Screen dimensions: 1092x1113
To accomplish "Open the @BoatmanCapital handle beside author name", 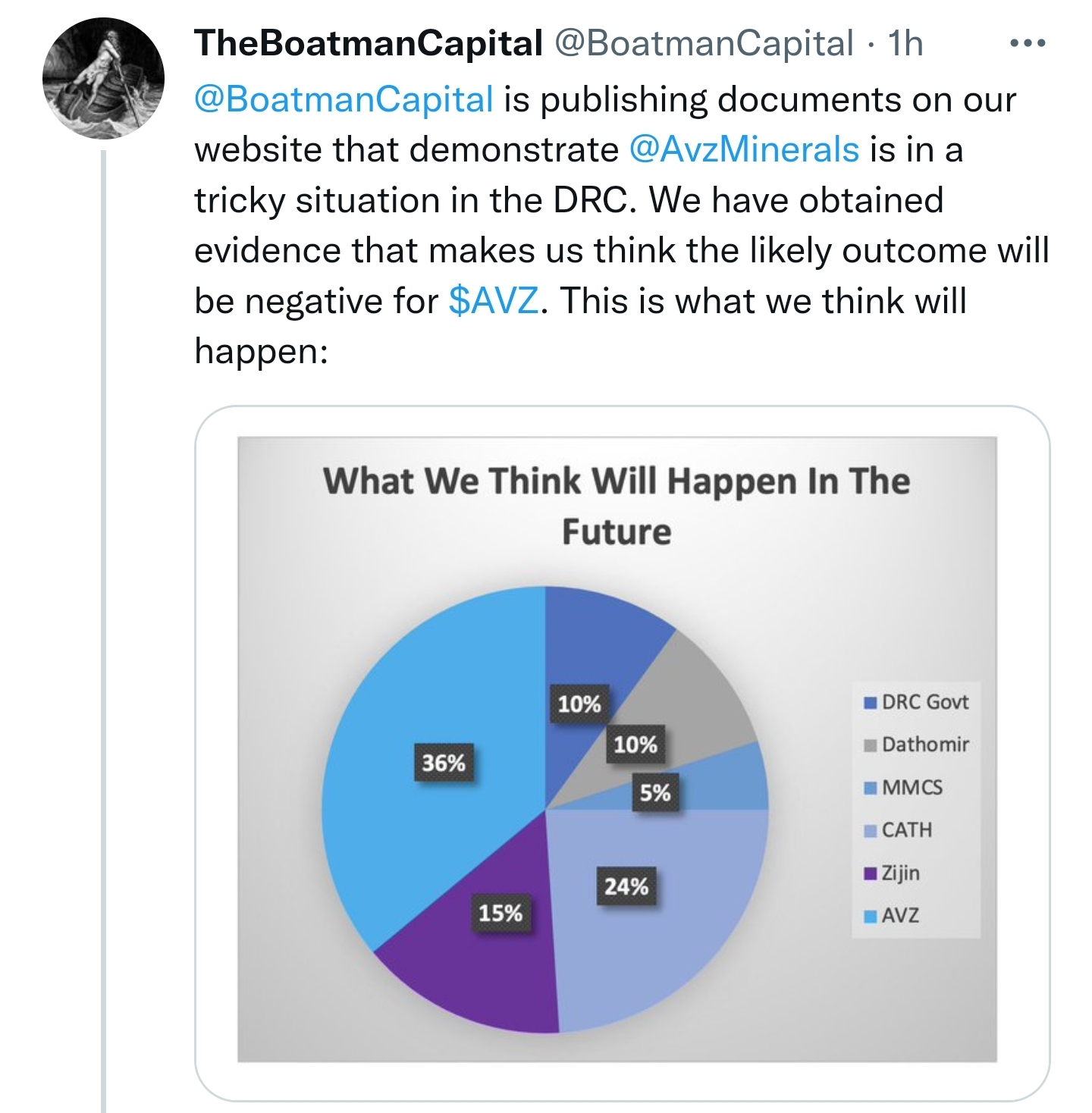I will (x=704, y=44).
